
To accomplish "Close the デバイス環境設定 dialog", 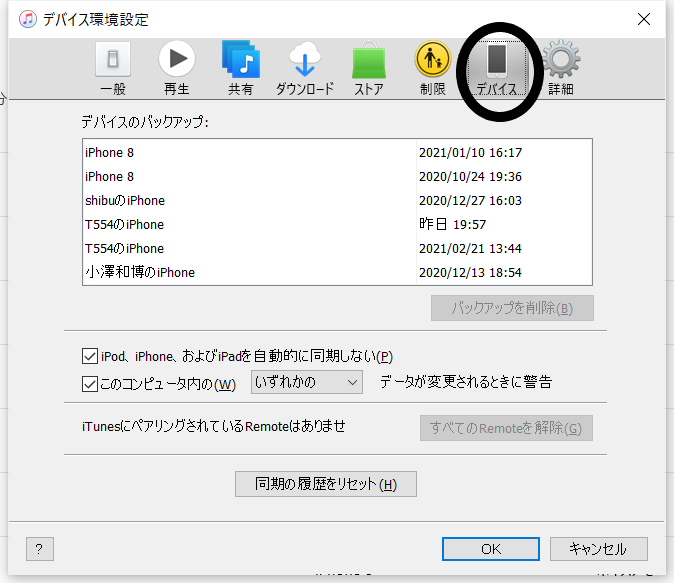I will point(643,19).
